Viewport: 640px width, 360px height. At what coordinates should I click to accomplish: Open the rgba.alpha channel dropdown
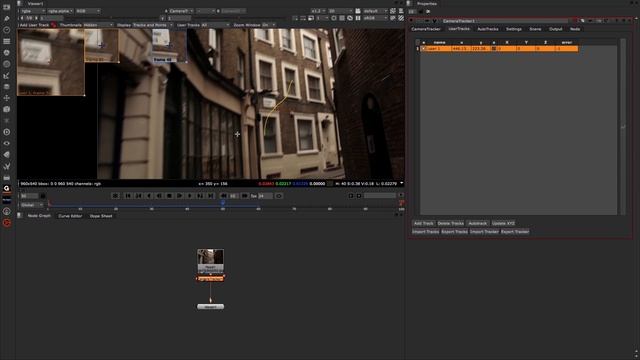(x=60, y=11)
